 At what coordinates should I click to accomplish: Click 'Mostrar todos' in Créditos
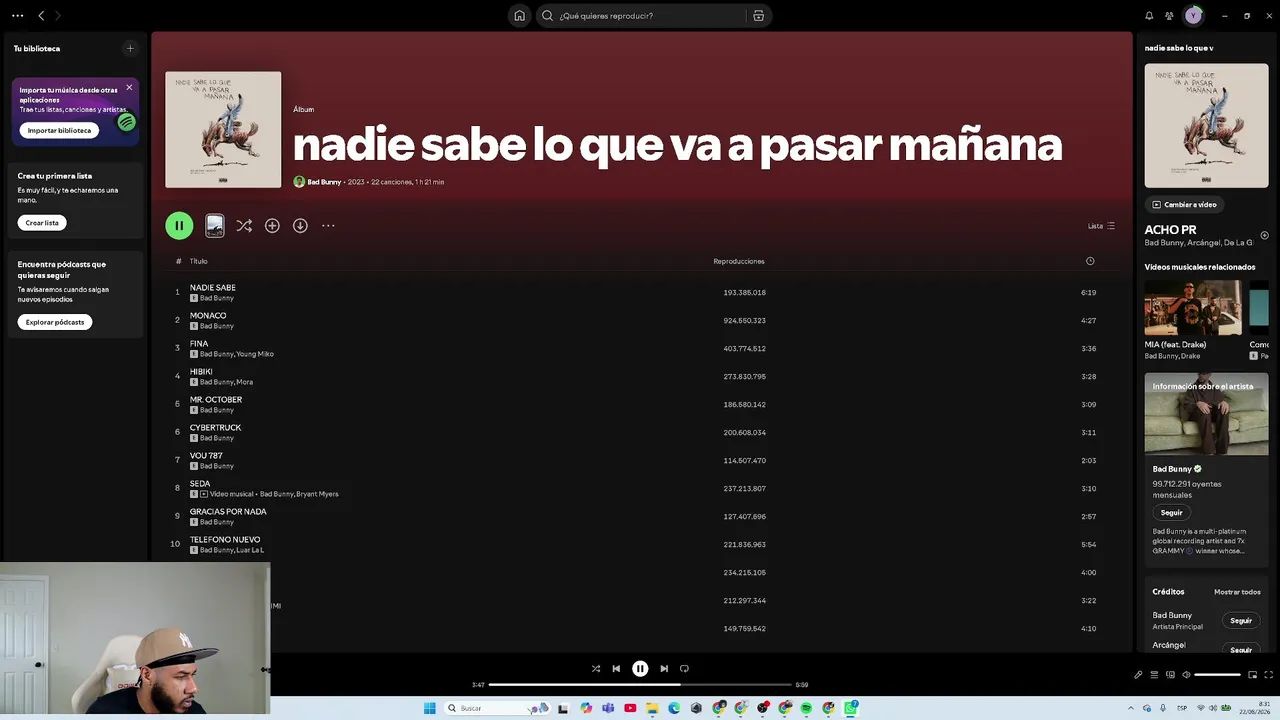pos(1237,592)
